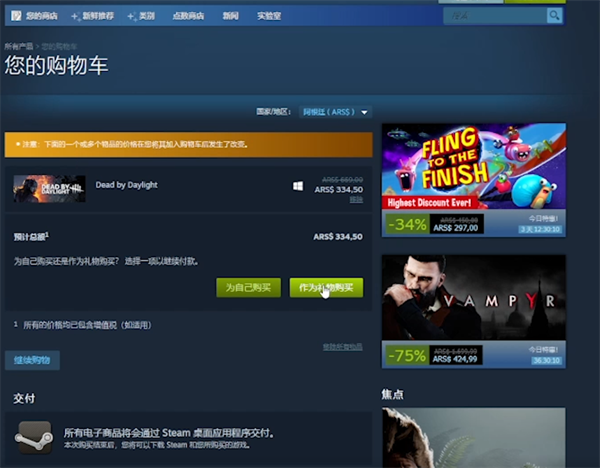Click the 您的购物车 breadcrumb

(x=59, y=47)
